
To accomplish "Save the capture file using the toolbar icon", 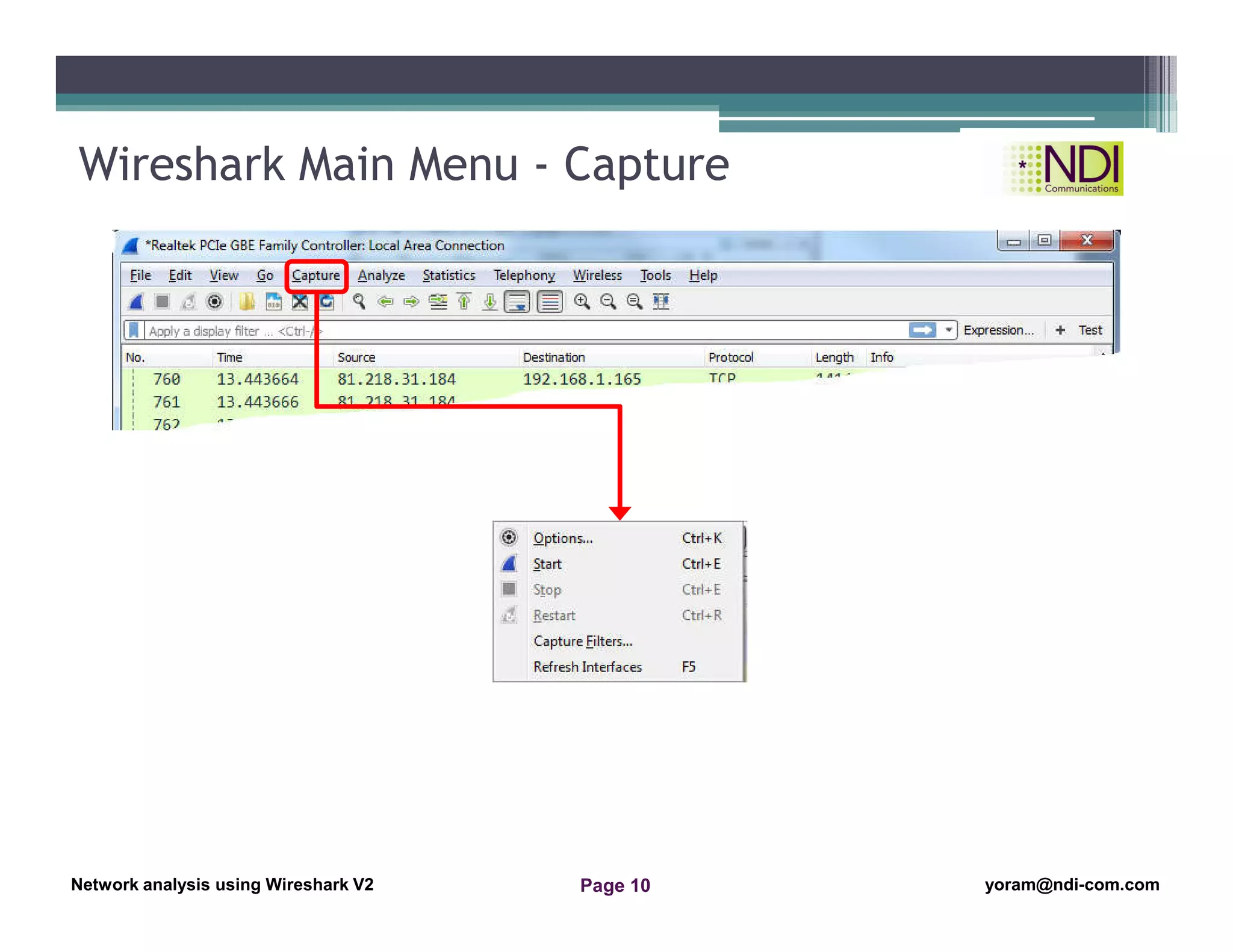I will click(273, 301).
